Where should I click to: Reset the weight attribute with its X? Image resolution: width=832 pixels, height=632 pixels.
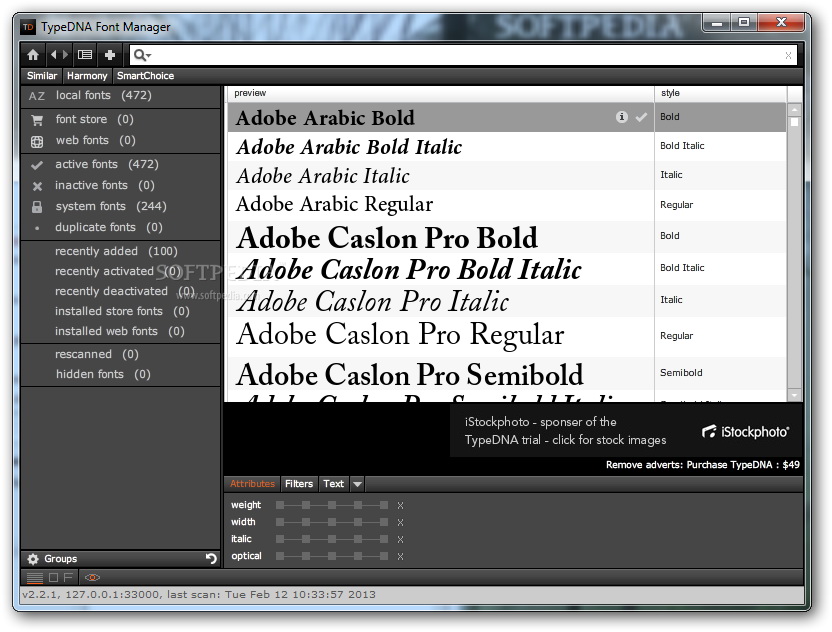pos(400,506)
